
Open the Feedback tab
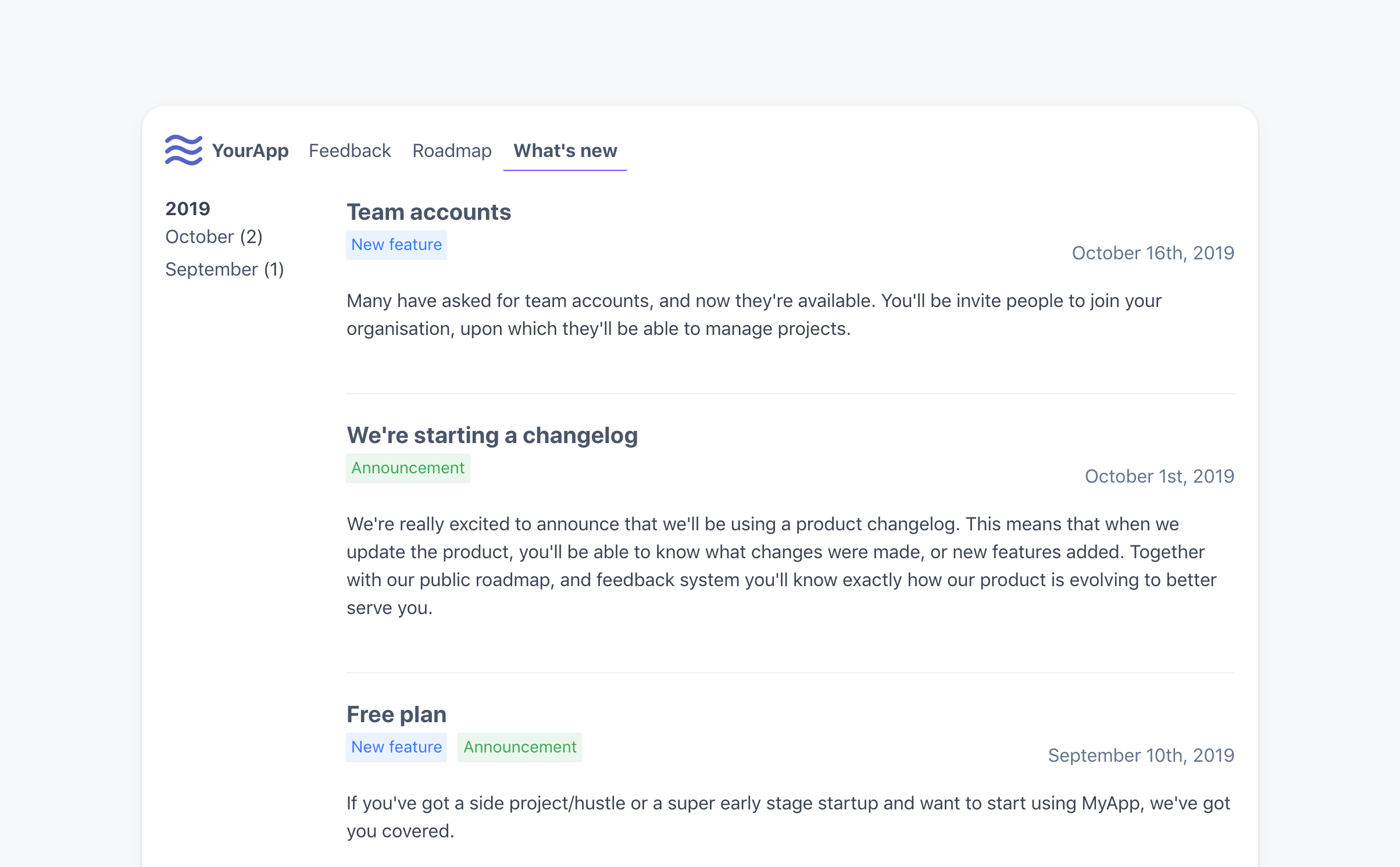tap(349, 151)
